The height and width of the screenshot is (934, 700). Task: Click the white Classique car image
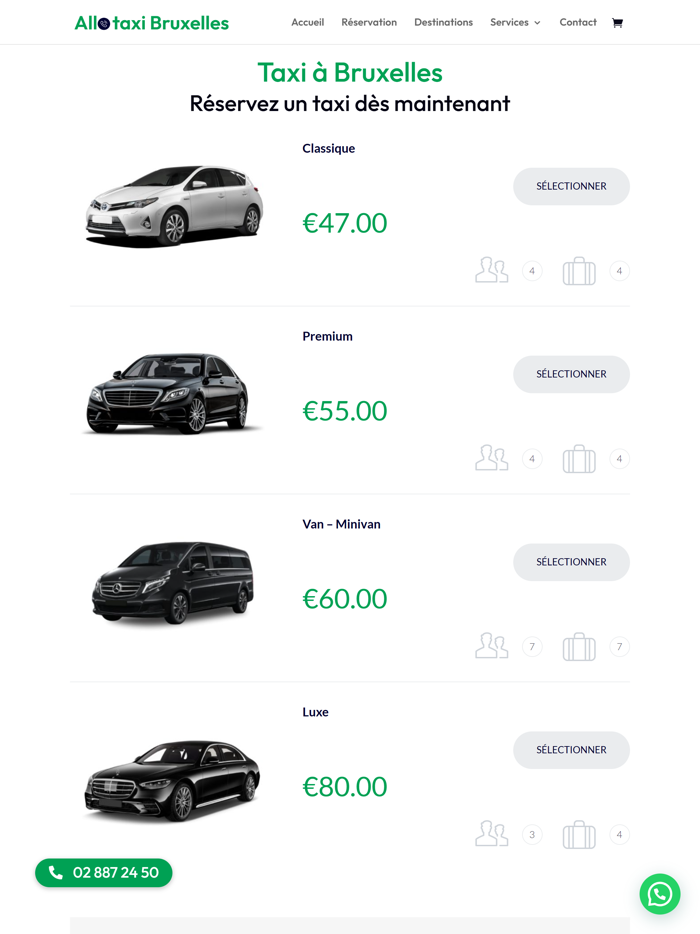[x=173, y=201]
